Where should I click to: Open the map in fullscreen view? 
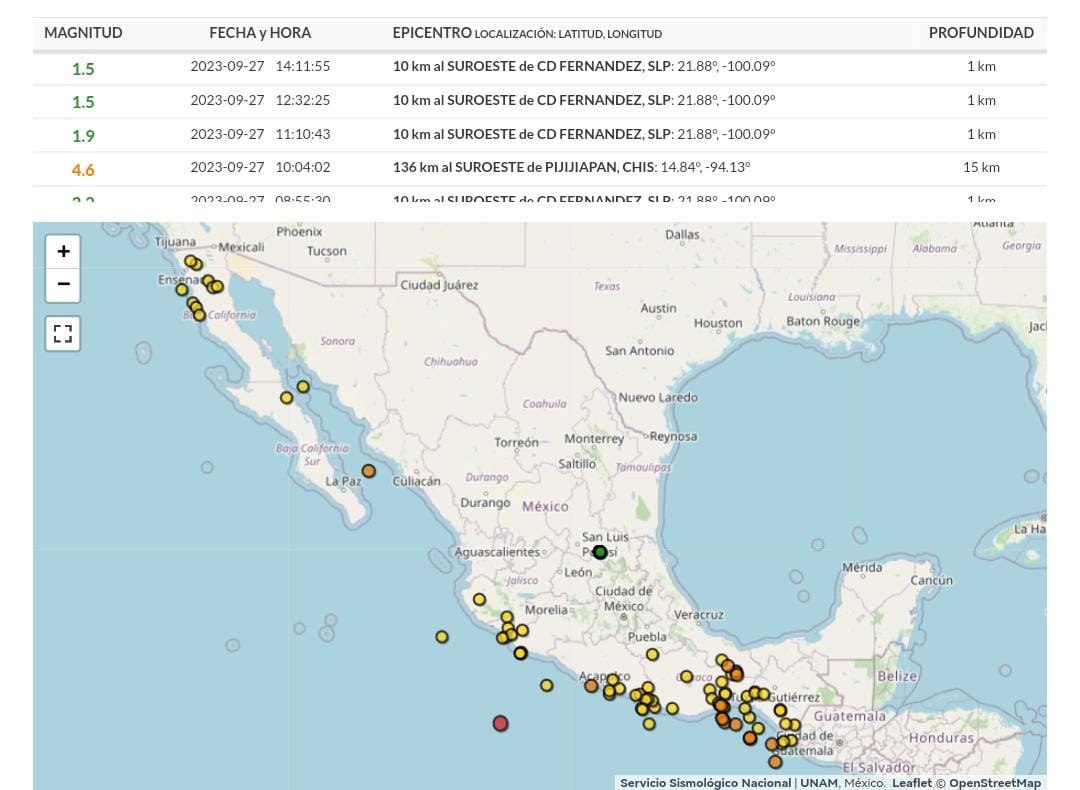click(63, 333)
